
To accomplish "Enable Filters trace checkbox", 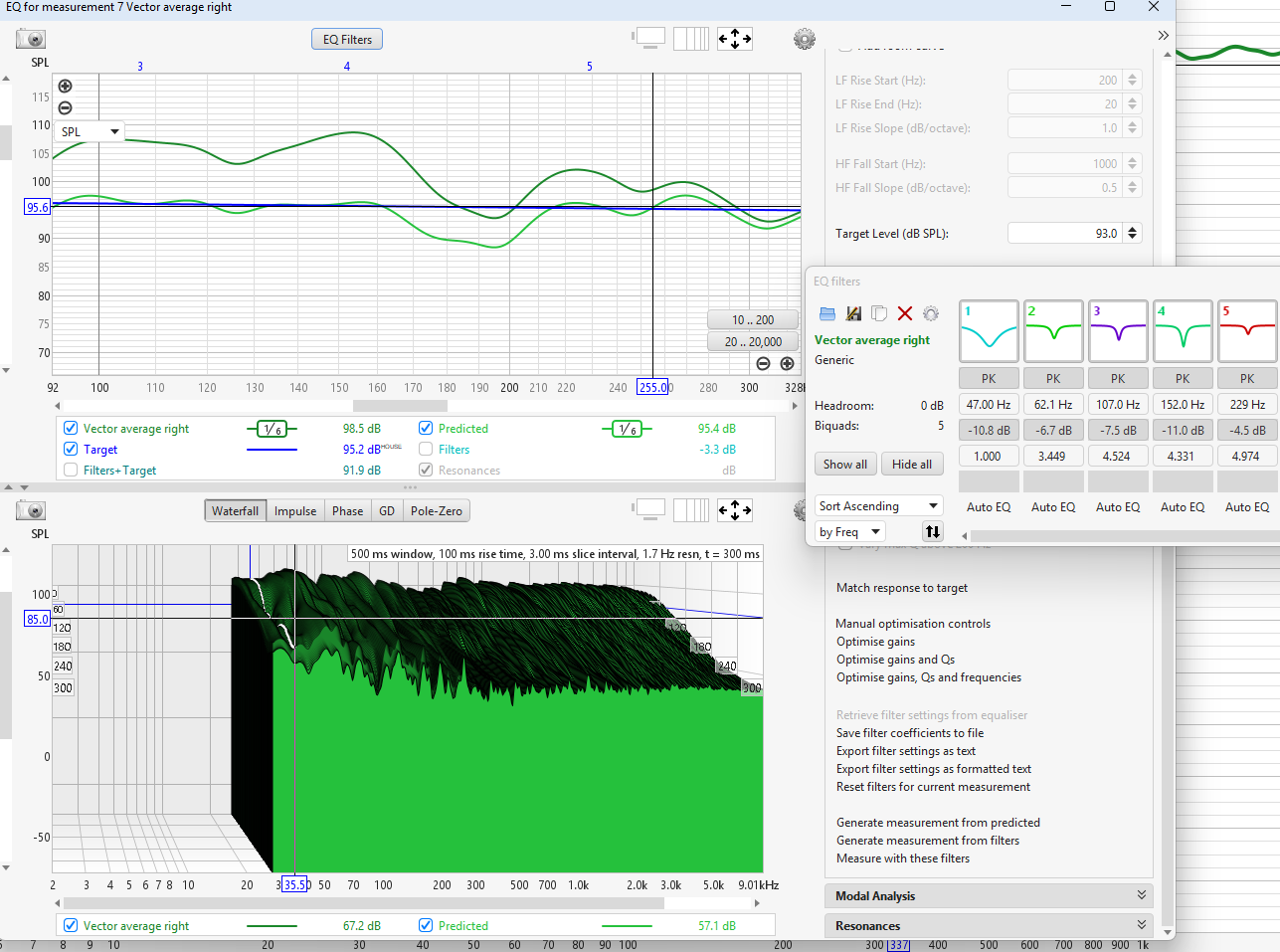I will coord(426,449).
